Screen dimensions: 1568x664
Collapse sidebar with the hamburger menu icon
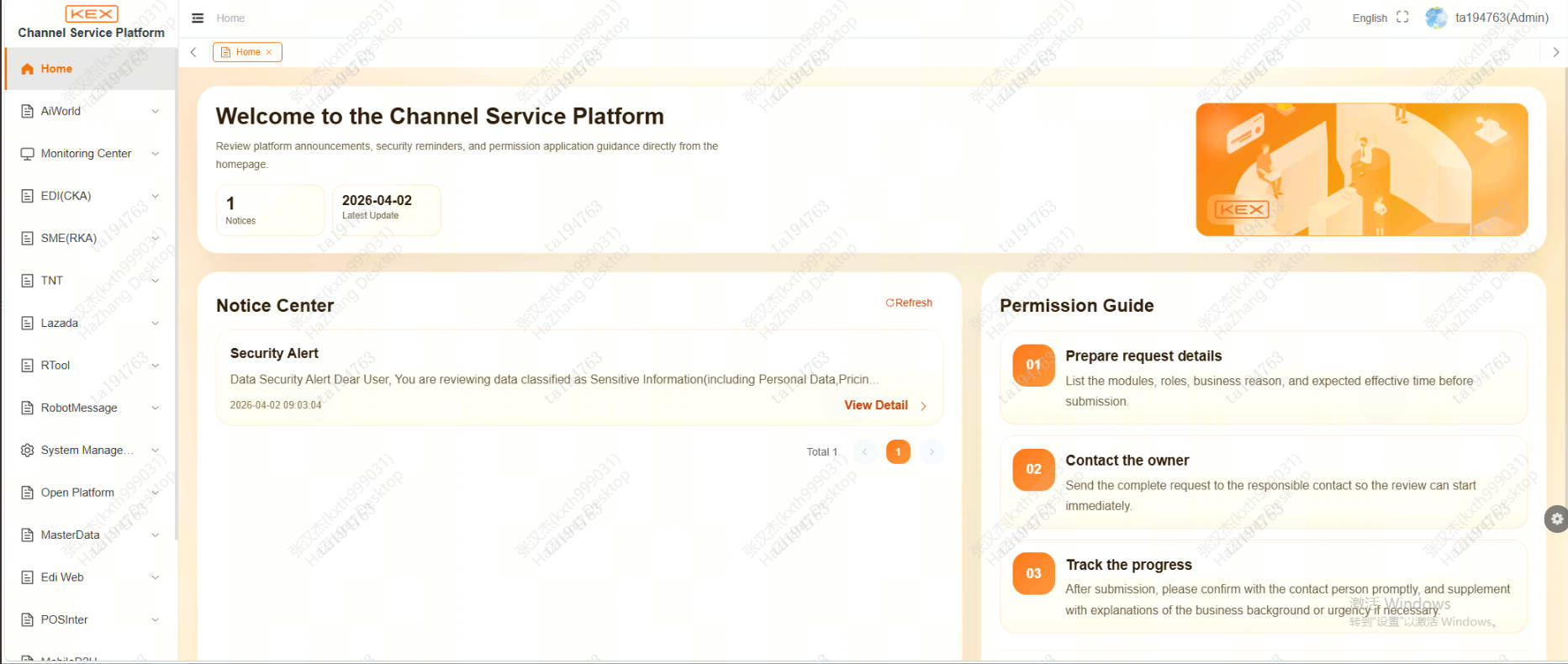point(198,18)
